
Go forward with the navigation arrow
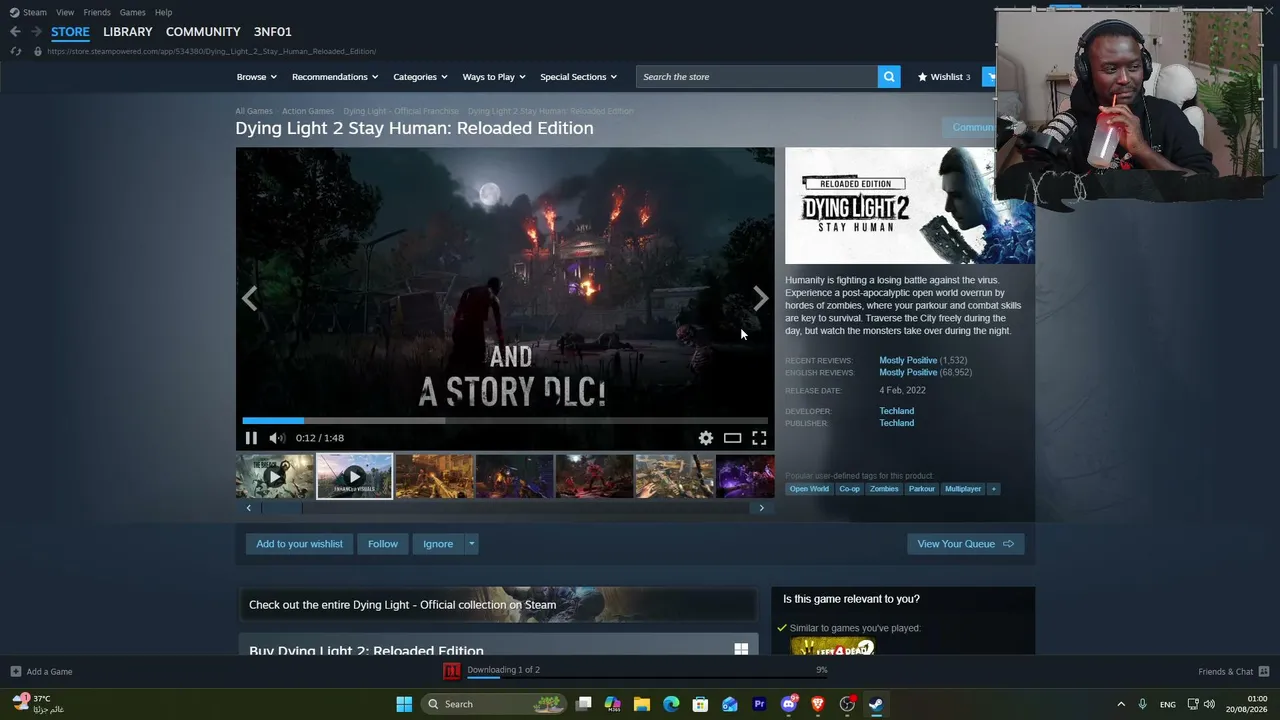tap(36, 32)
